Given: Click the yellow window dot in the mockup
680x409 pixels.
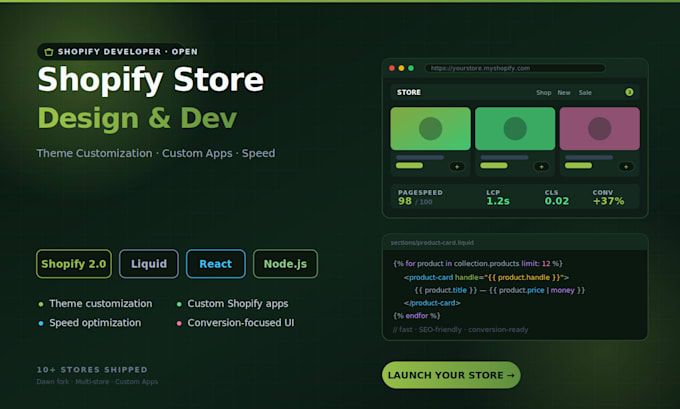Looking at the screenshot, I should coord(401,68).
